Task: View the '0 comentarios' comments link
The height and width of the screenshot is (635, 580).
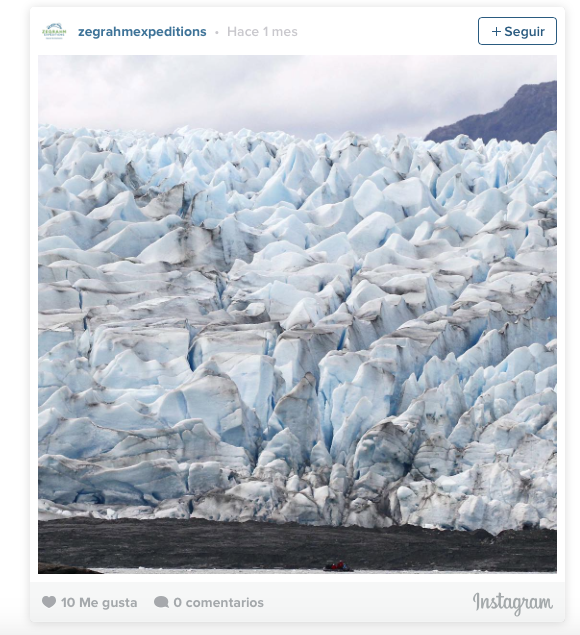Action: [x=218, y=603]
